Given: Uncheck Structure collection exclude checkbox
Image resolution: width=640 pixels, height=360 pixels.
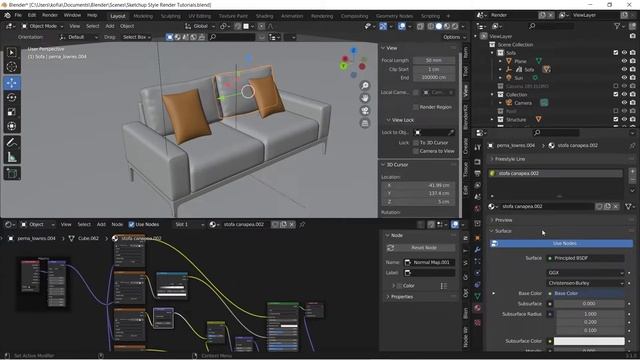Looking at the screenshot, I should click(616, 119).
